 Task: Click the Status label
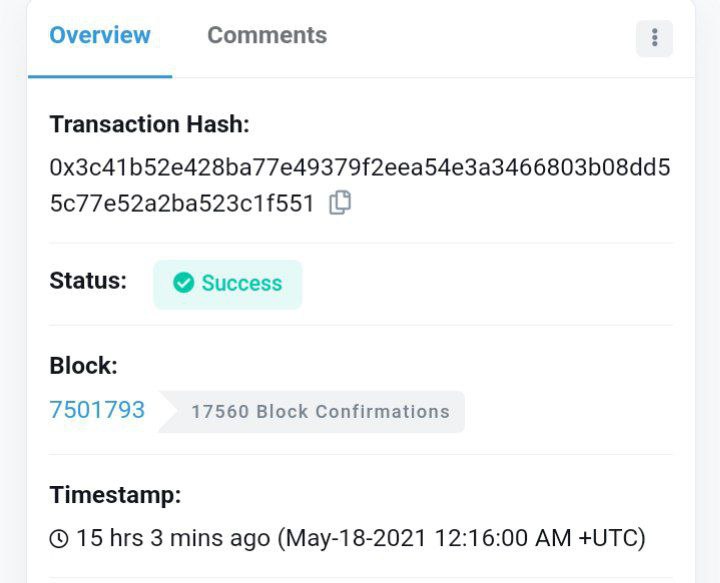[88, 281]
